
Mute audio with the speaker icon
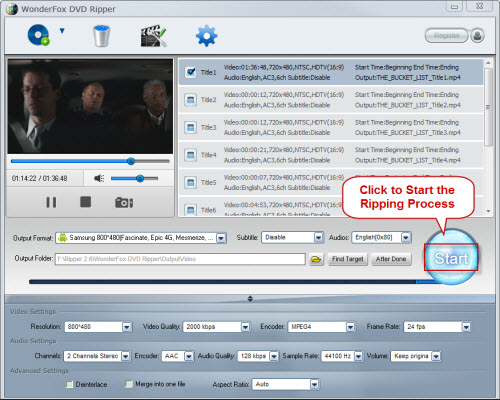point(99,178)
